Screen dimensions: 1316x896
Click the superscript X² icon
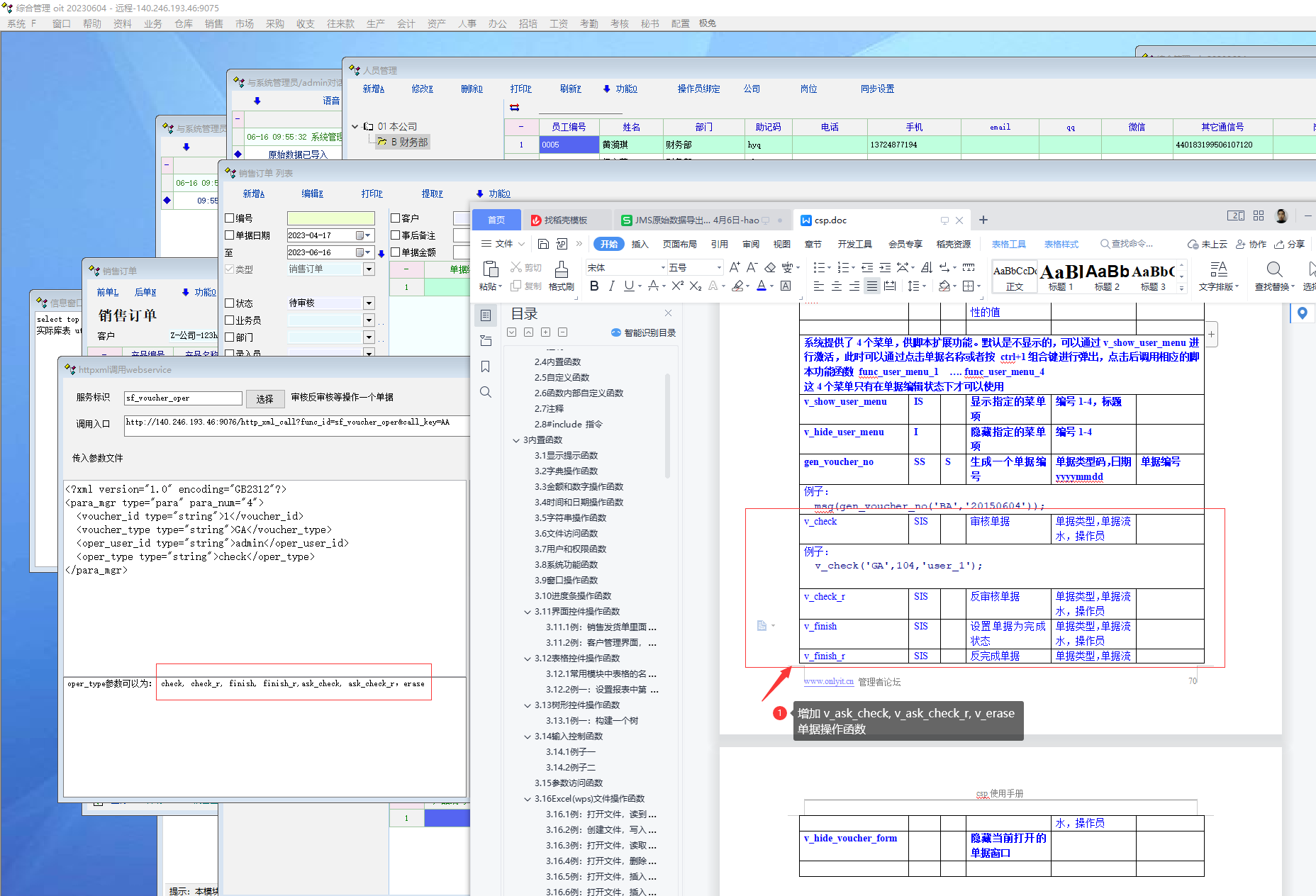tap(677, 286)
